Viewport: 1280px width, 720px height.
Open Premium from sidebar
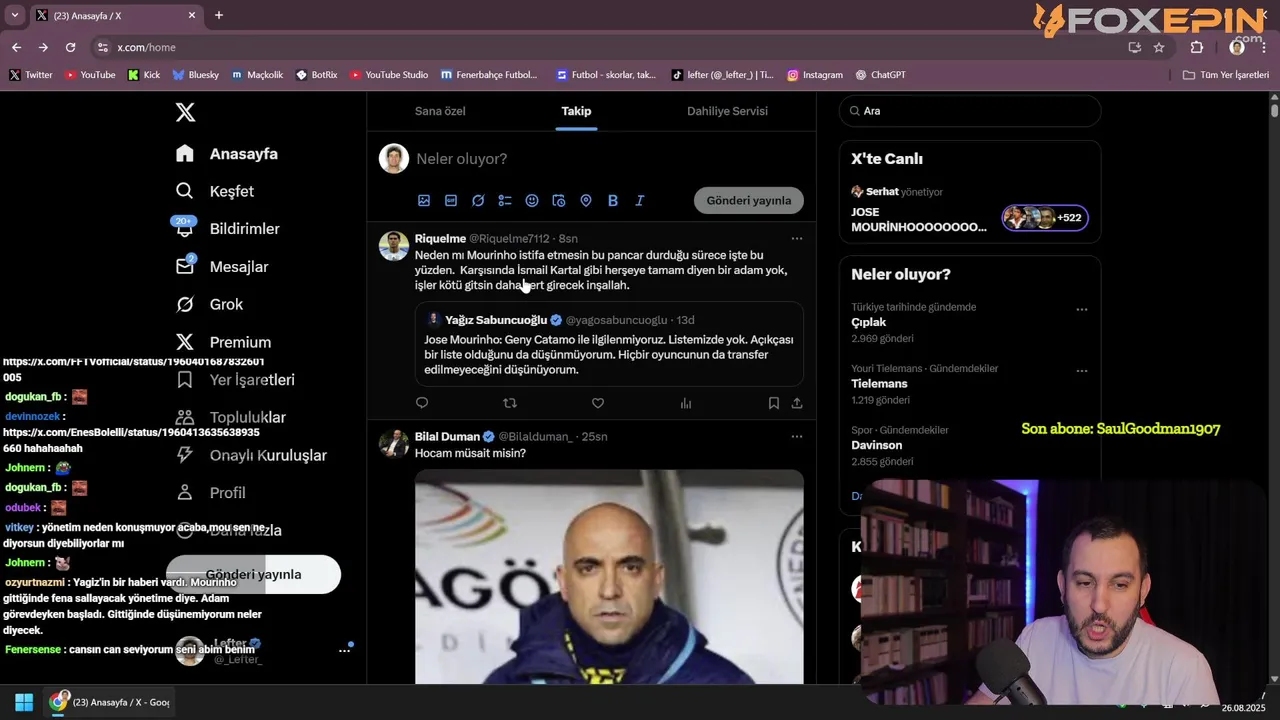tap(223, 342)
